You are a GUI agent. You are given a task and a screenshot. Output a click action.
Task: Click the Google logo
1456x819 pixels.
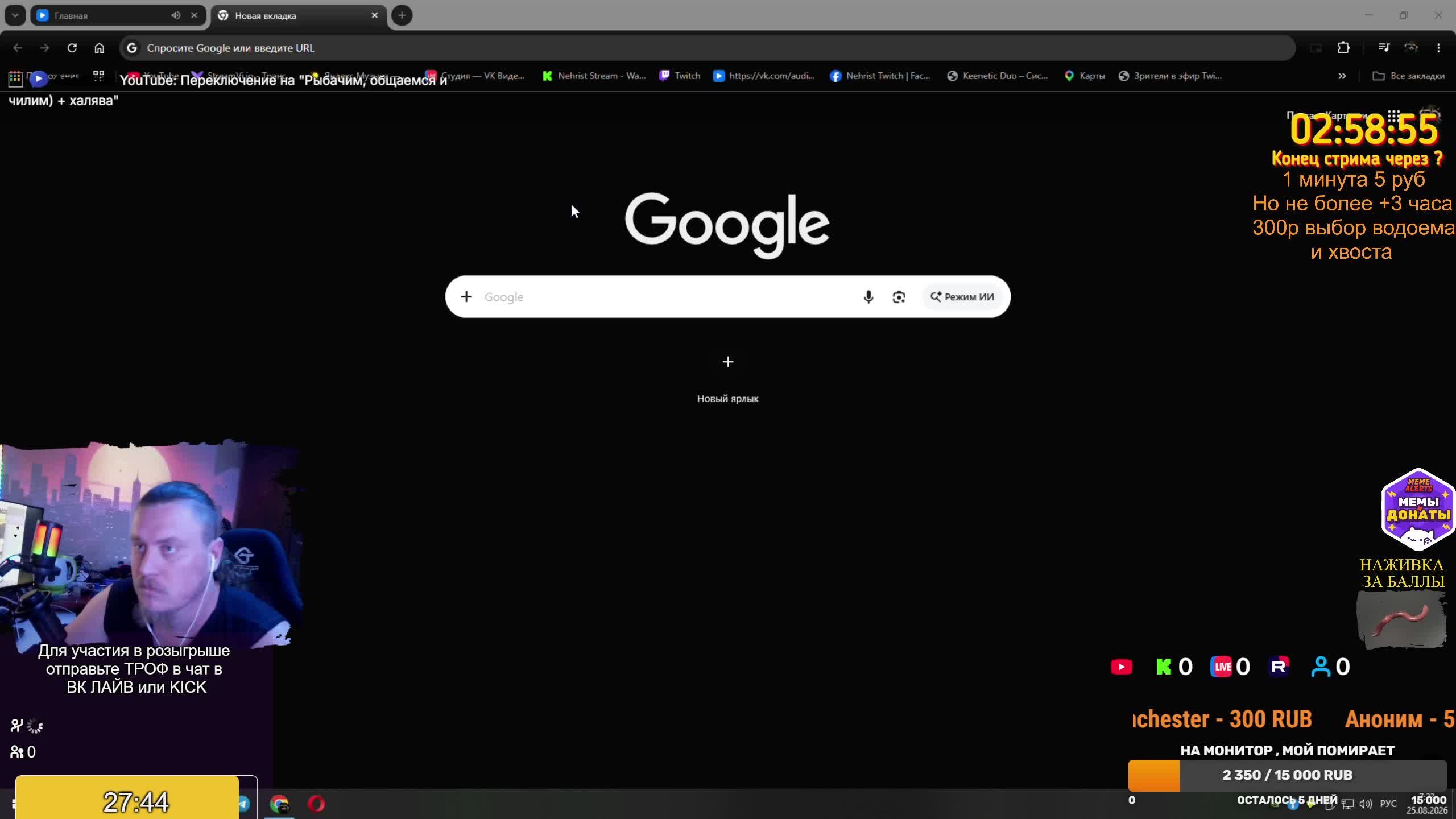click(x=727, y=225)
